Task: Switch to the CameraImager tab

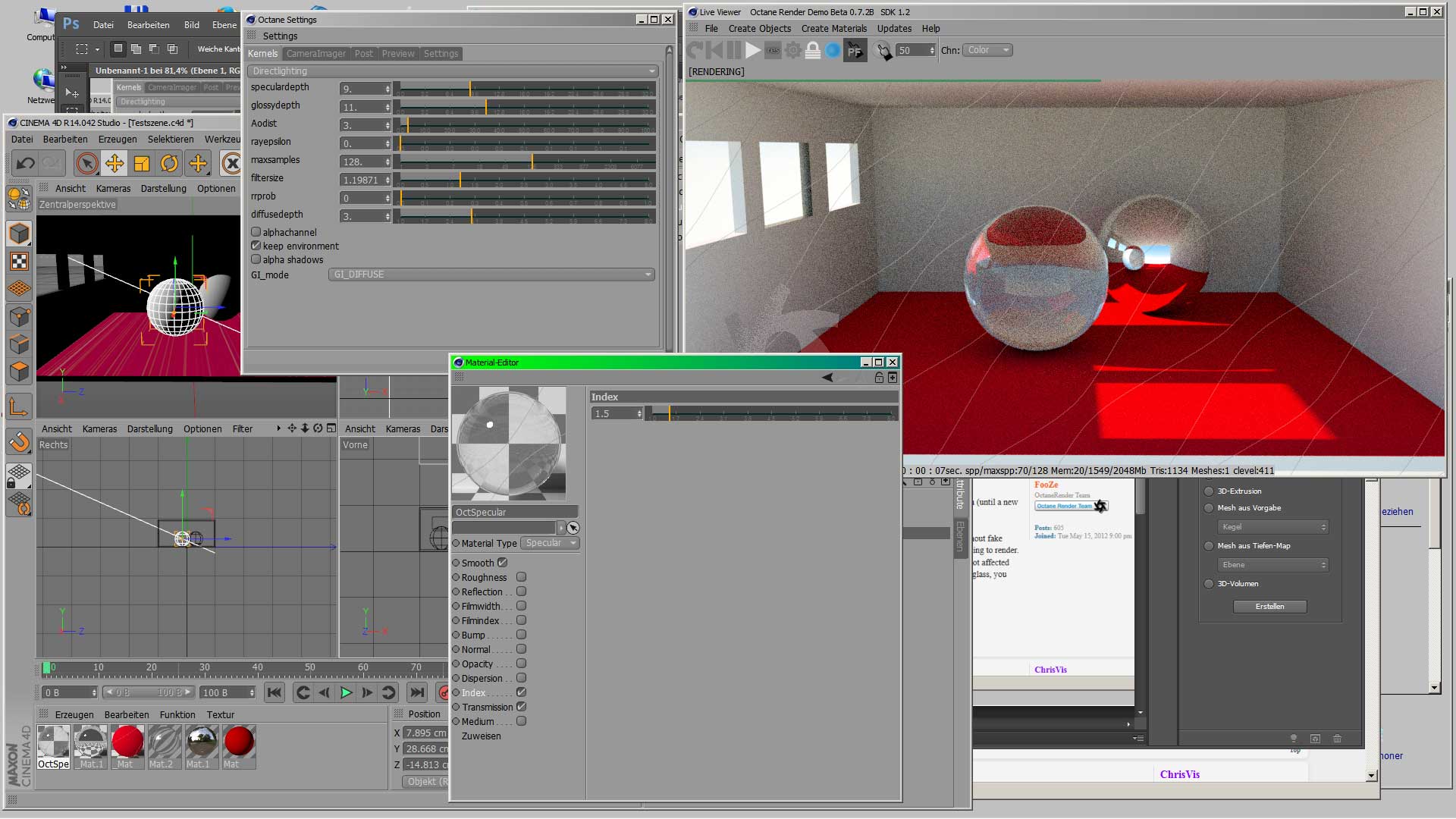Action: coord(315,54)
